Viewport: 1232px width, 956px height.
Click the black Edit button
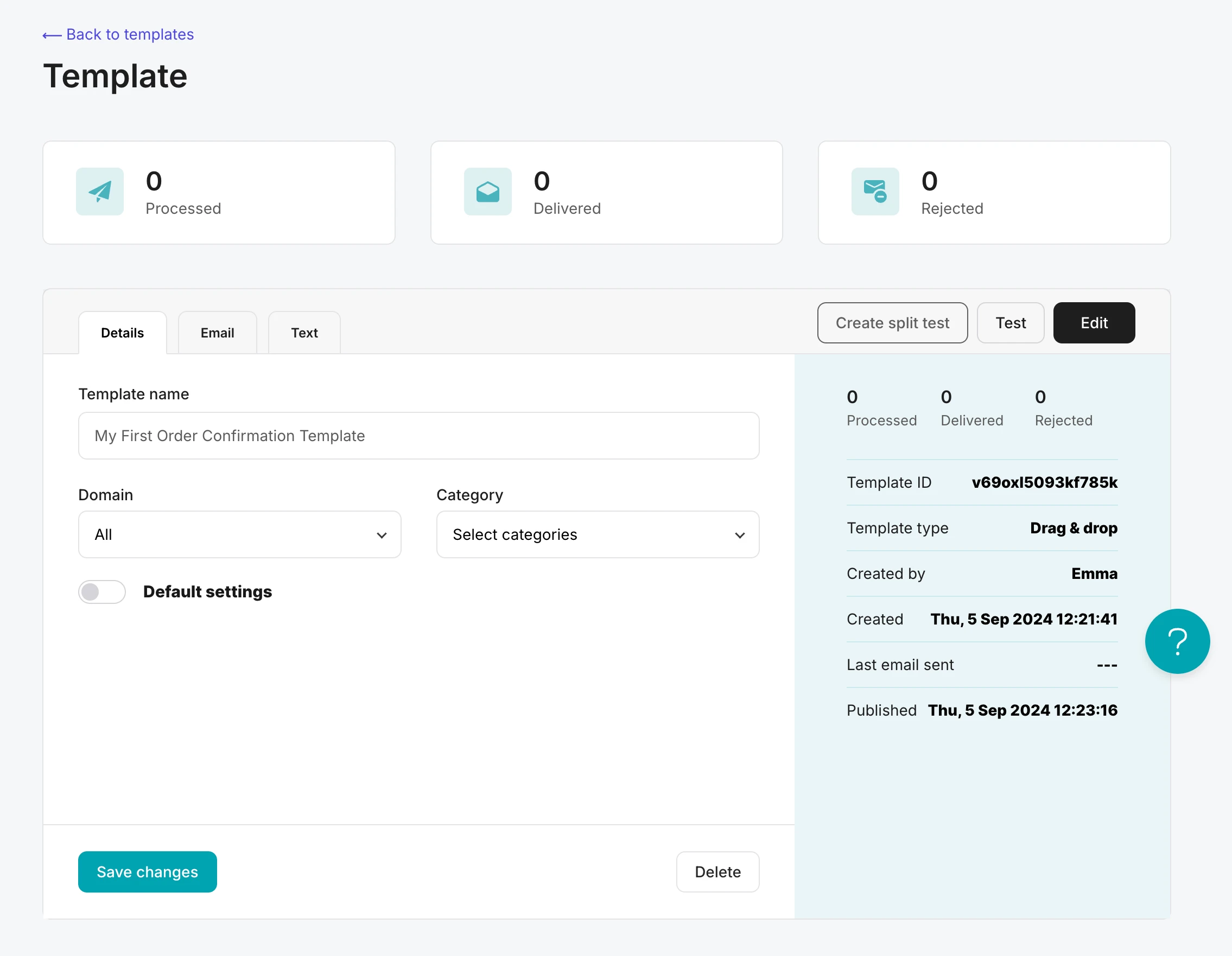pos(1093,323)
